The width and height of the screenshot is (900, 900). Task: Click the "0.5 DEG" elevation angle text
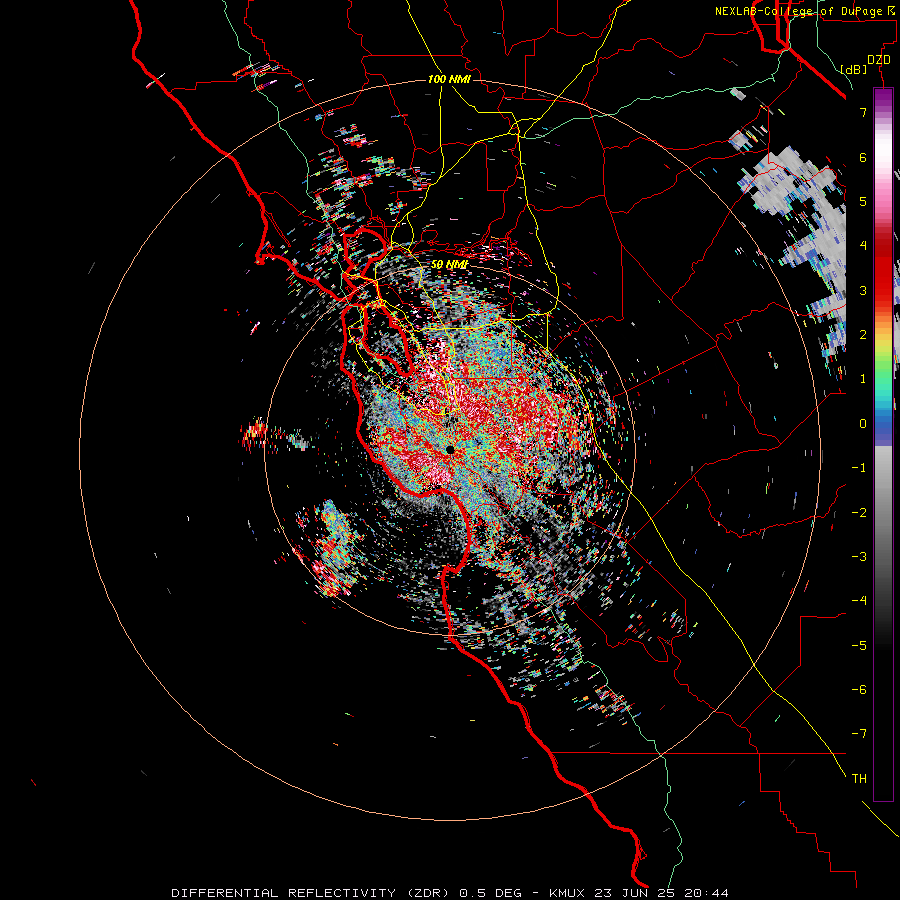490,893
